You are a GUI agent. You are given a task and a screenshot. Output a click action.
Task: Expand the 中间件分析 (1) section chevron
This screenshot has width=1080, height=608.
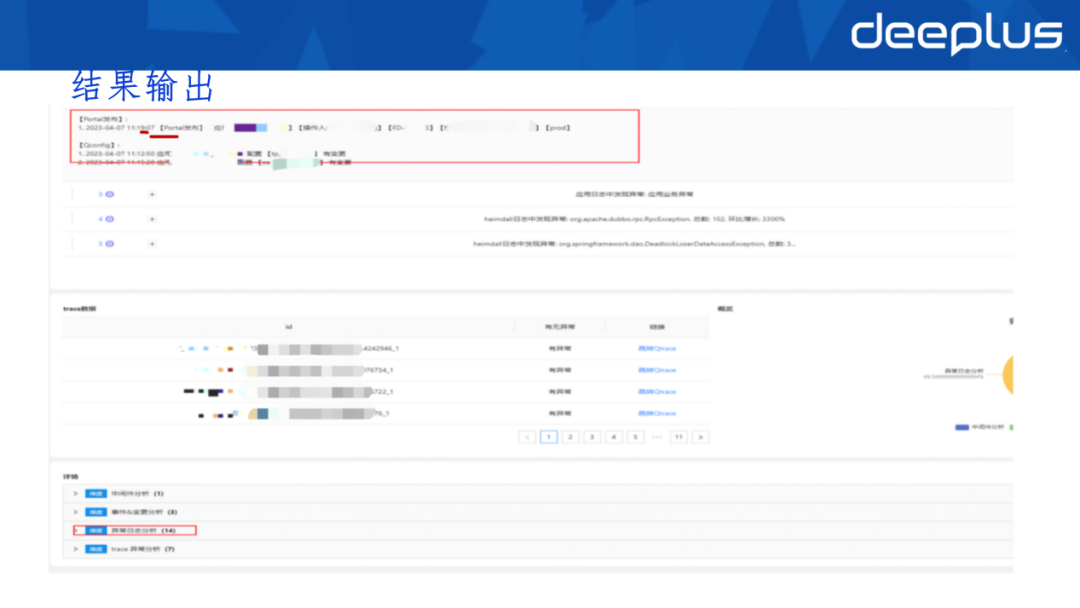[76, 494]
